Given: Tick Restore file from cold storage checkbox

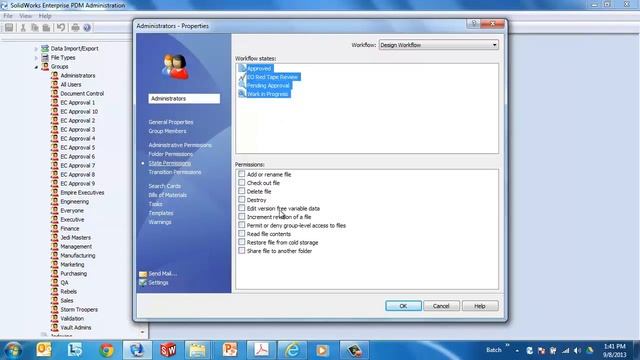Looking at the screenshot, I should point(242,242).
